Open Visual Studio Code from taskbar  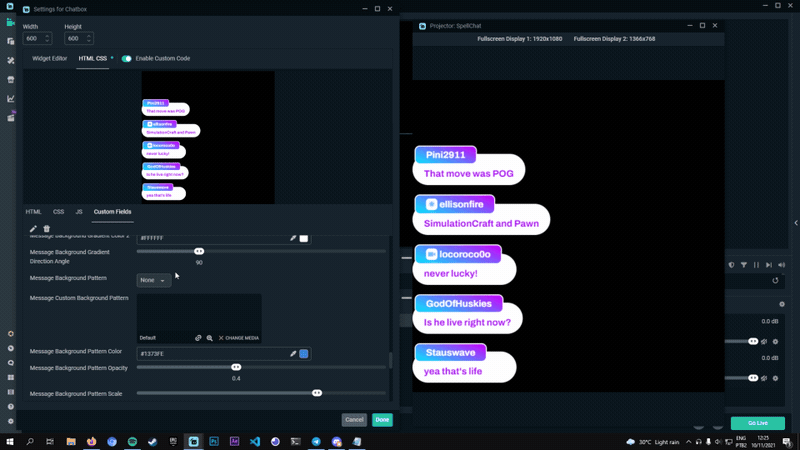[255, 441]
